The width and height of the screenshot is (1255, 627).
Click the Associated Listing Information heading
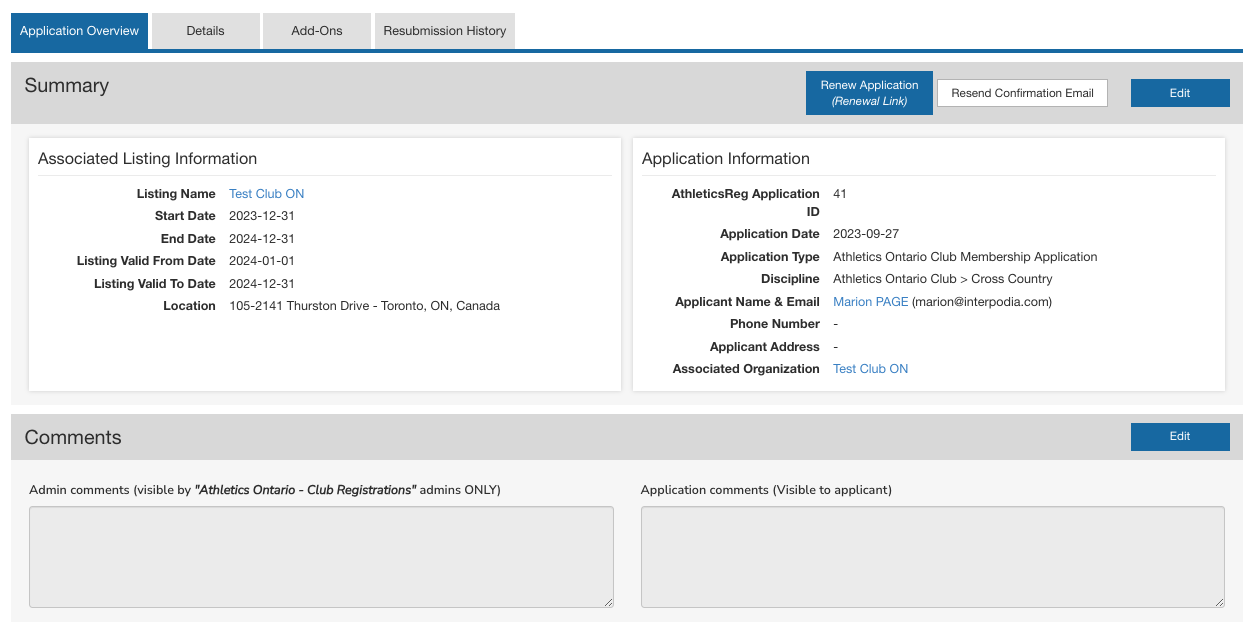pos(147,159)
